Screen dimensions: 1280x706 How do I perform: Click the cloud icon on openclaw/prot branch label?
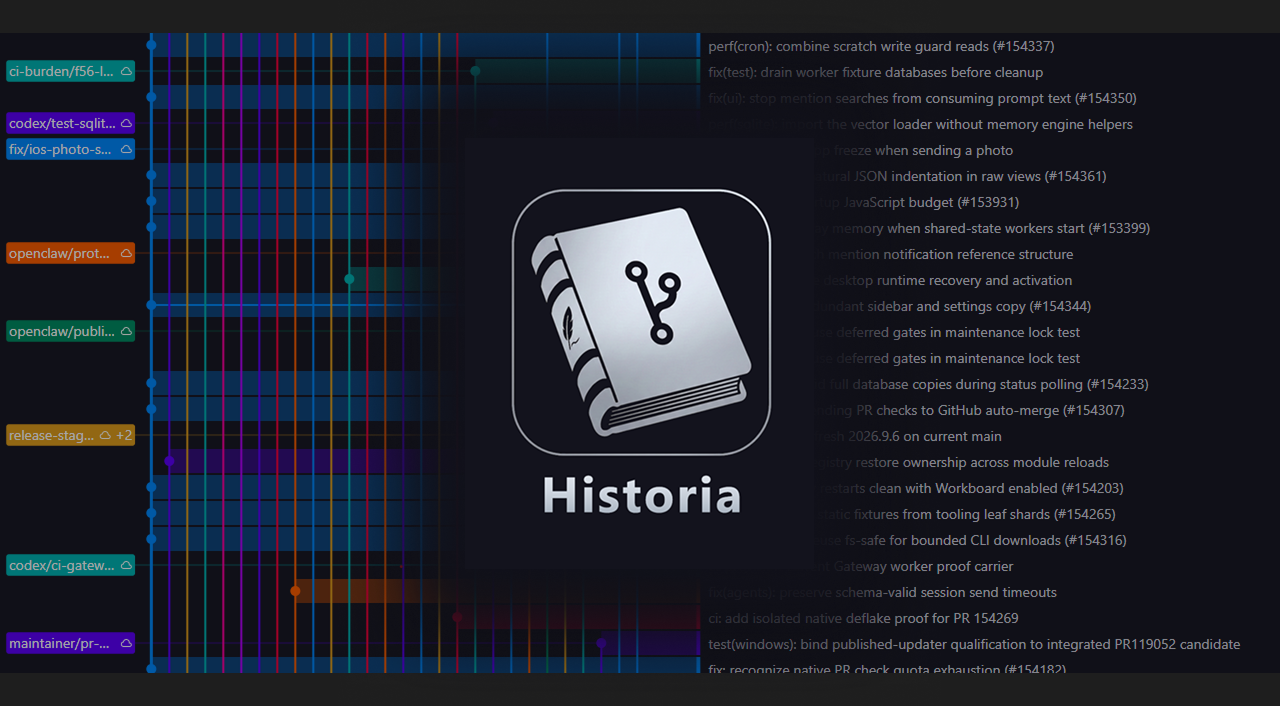pos(127,254)
